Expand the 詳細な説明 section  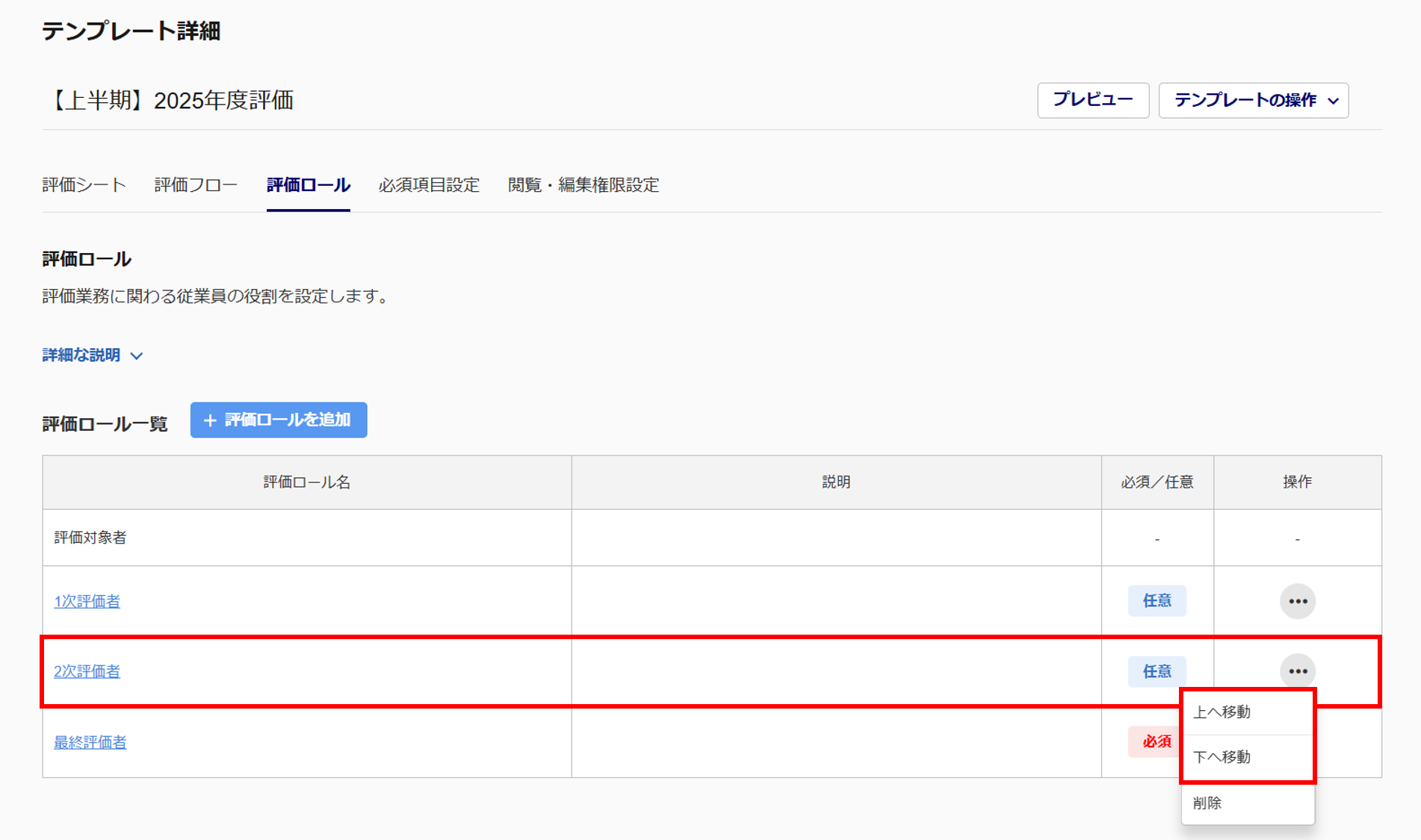coord(92,355)
